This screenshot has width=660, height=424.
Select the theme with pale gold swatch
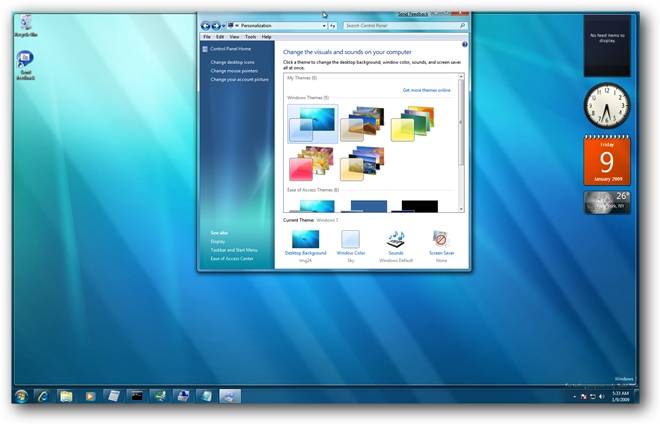pyautogui.click(x=362, y=164)
